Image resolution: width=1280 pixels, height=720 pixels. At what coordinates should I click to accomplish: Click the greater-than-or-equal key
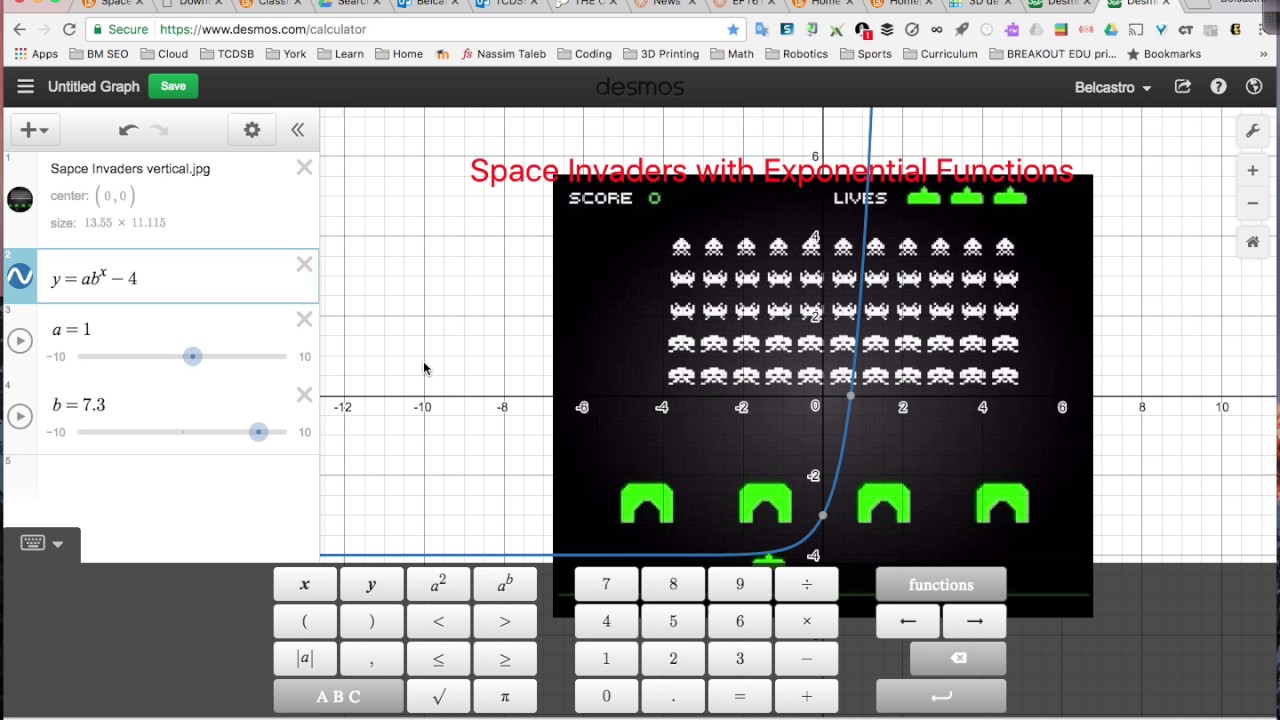(505, 659)
